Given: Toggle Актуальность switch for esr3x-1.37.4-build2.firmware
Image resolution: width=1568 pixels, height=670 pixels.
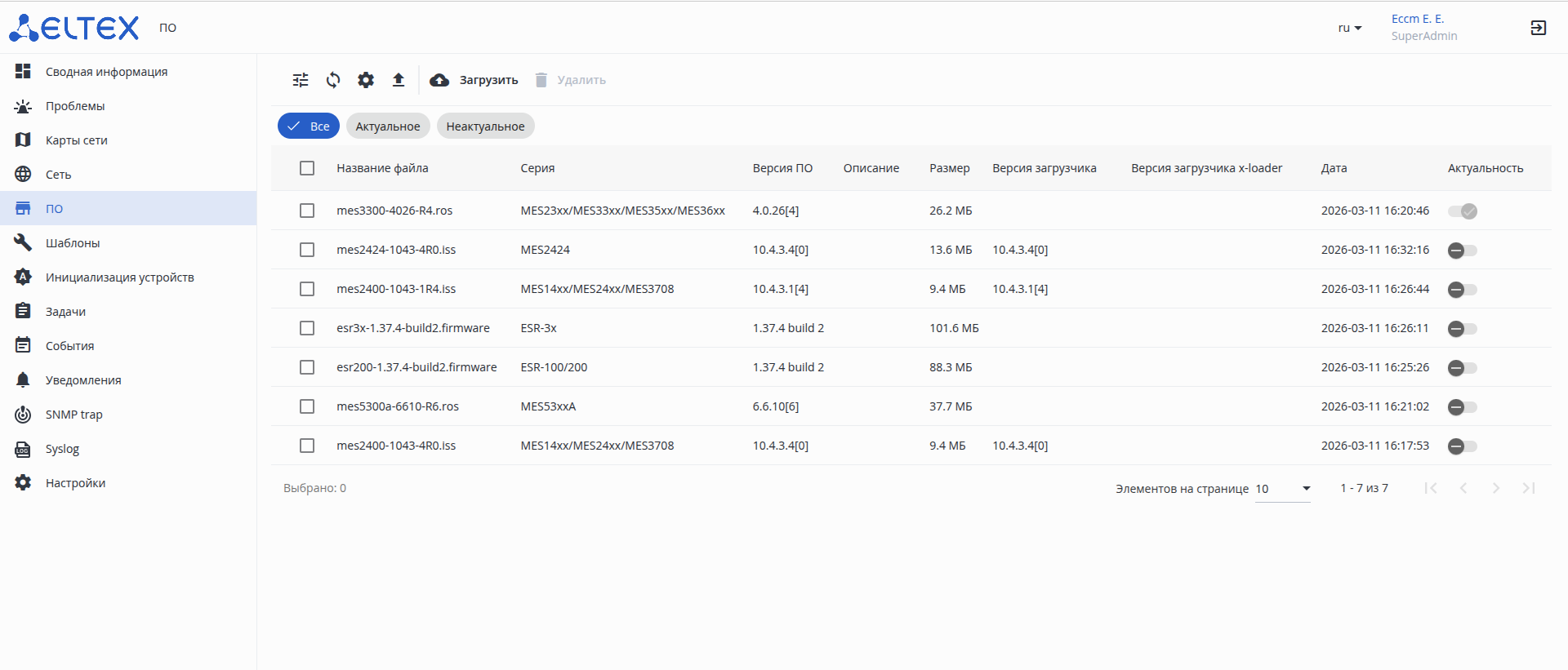Looking at the screenshot, I should [x=1462, y=329].
